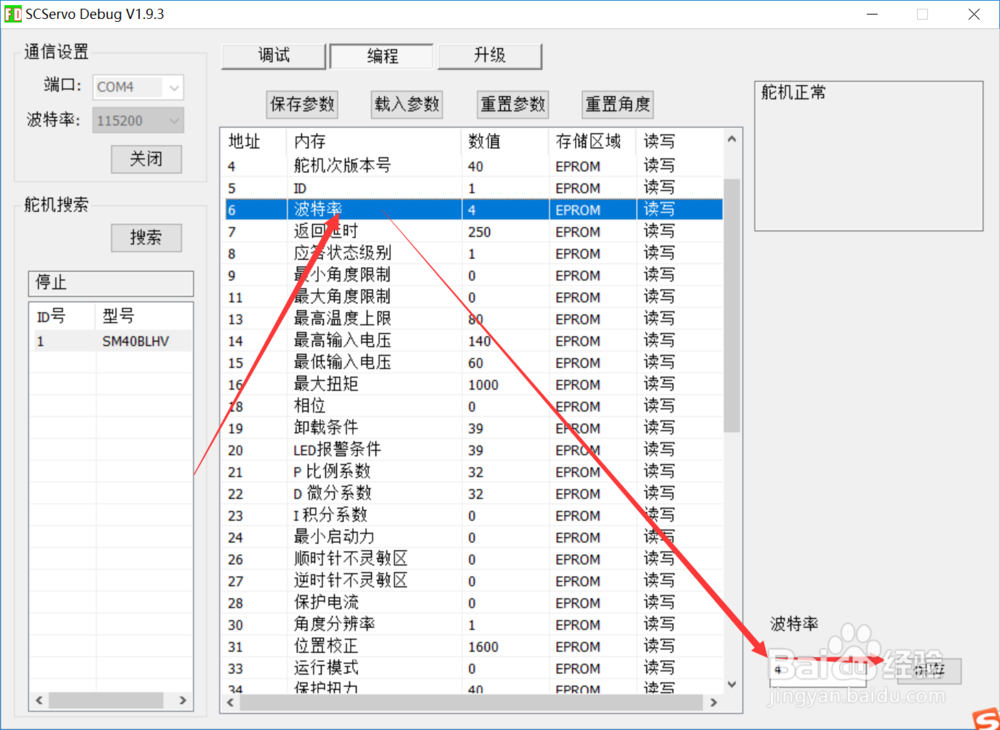Switch to the 调试 tab
This screenshot has width=1000, height=730.
(274, 56)
